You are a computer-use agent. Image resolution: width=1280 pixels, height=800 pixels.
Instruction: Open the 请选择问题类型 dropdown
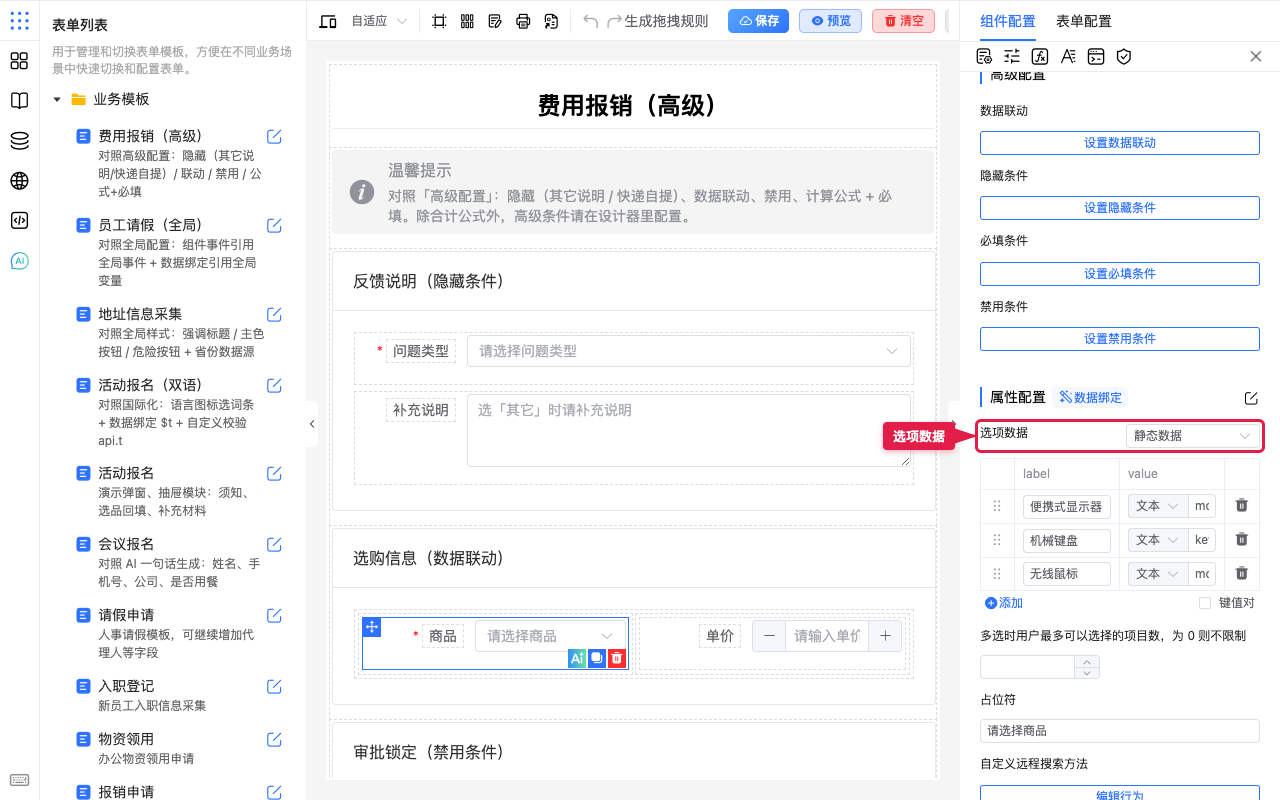tap(689, 351)
